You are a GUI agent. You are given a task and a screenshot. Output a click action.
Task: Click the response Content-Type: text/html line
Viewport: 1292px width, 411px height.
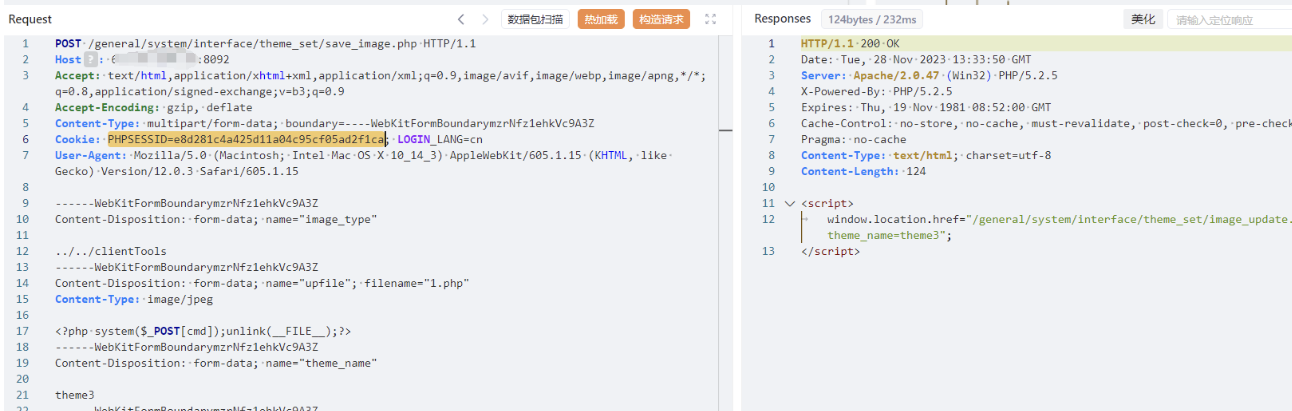pos(926,155)
